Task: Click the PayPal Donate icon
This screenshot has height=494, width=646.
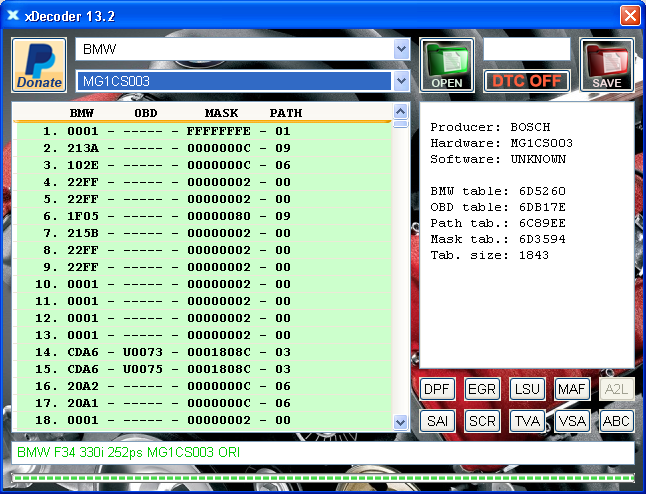Action: pyautogui.click(x=39, y=65)
